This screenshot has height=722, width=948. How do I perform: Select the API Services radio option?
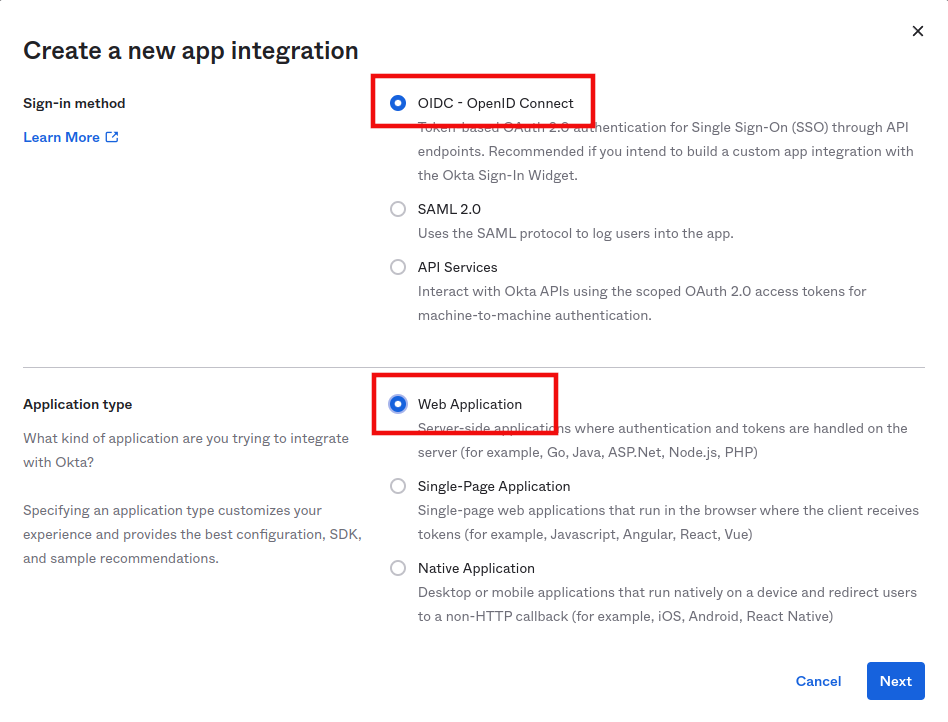point(398,267)
